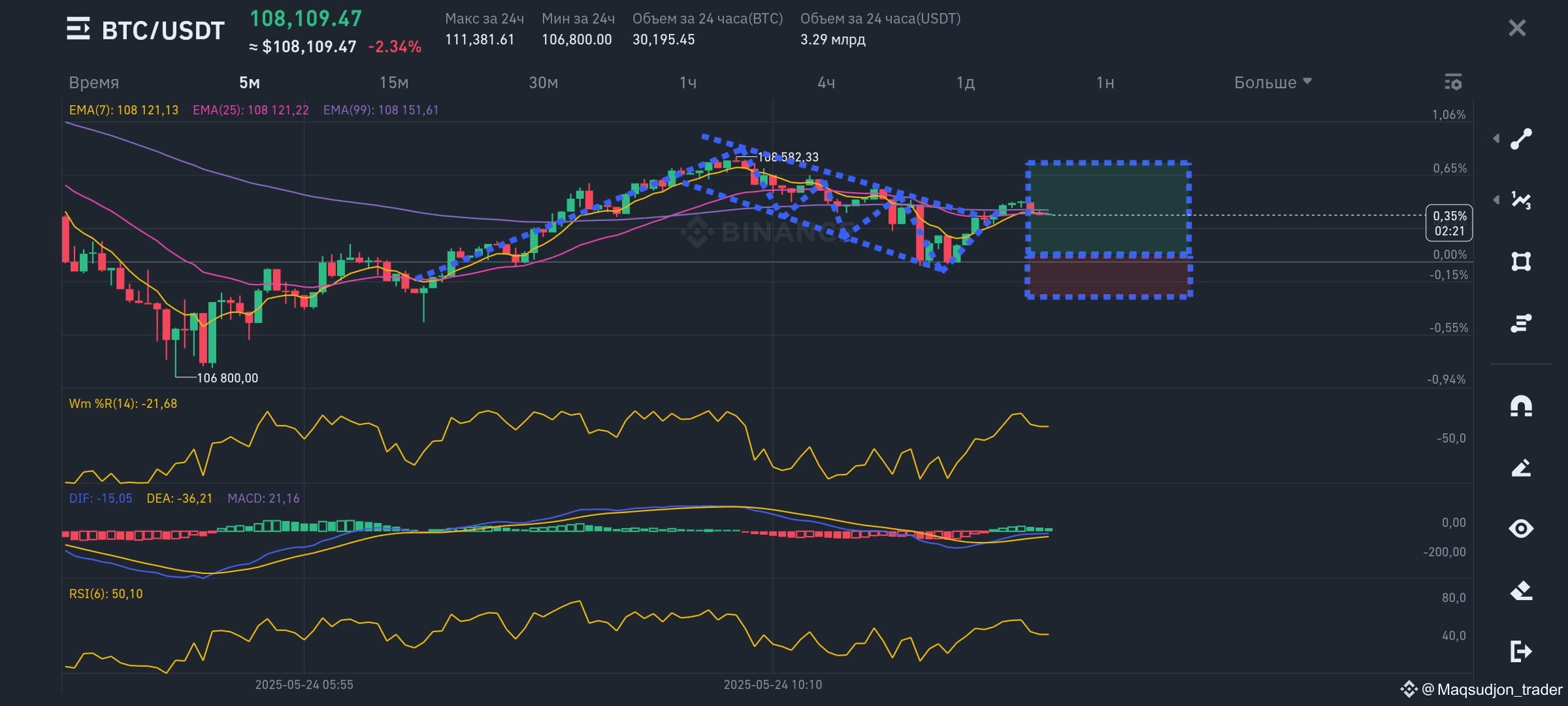Viewport: 1568px width, 706px height.
Task: Switch to the 4ч timeframe tab
Action: coord(826,82)
